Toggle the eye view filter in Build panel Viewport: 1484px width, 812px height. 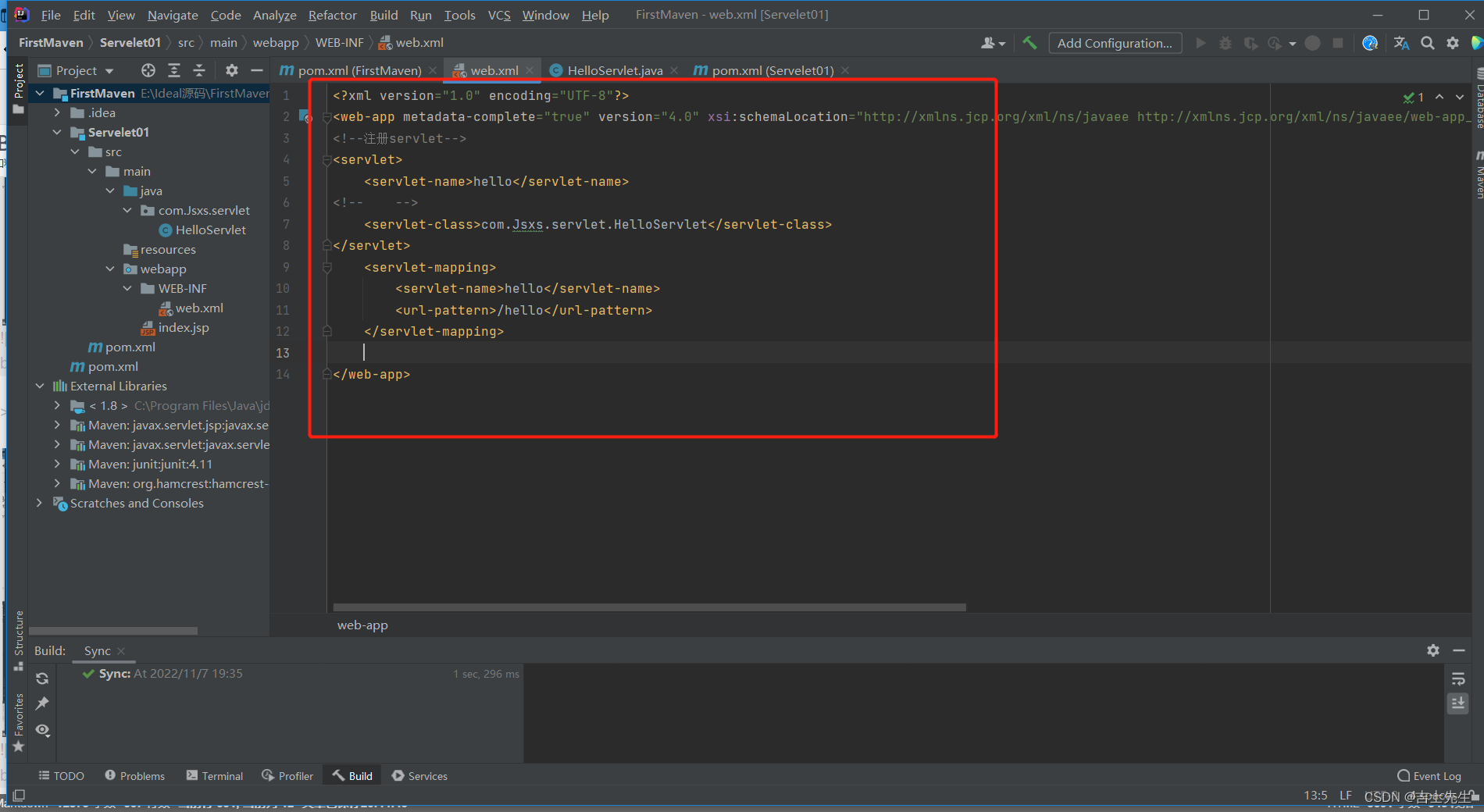pyautogui.click(x=42, y=730)
